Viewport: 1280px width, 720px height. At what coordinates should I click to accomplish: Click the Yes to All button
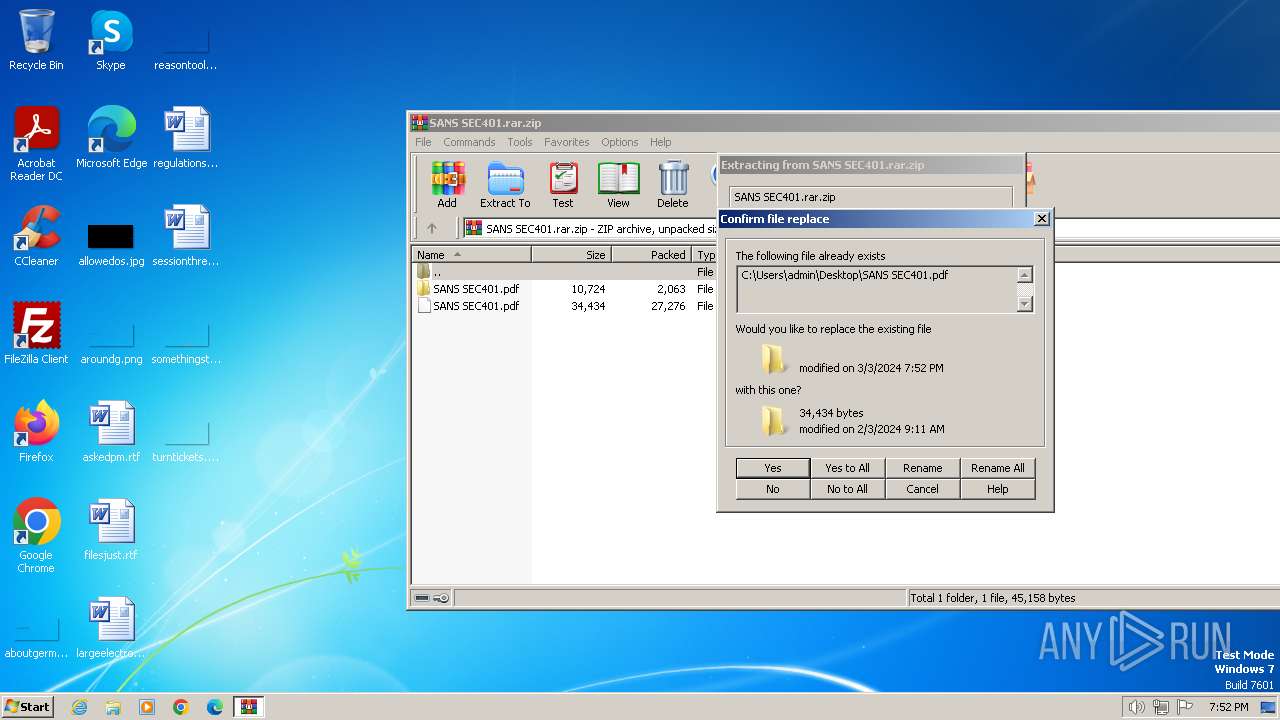[847, 468]
